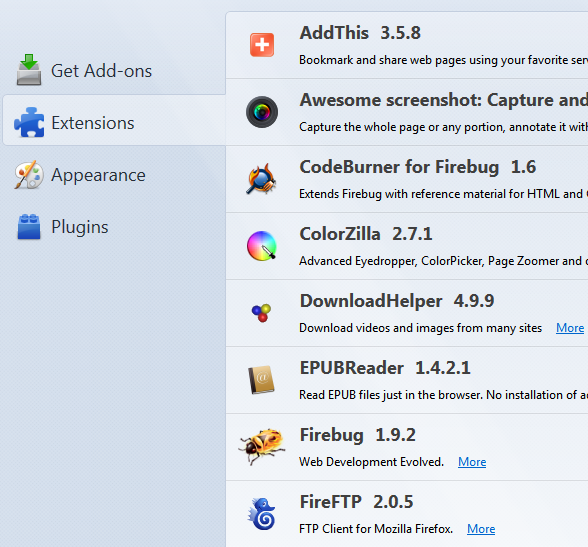Viewport: 588px width, 547px height.
Task: Select the ColorZilla 2.7.1 extension title
Action: click(x=366, y=234)
